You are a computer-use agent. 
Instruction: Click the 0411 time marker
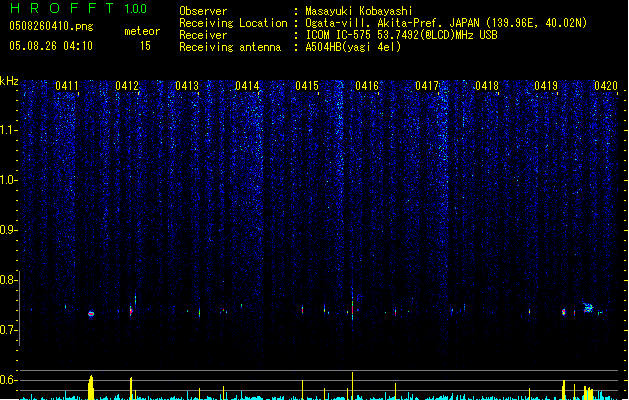pyautogui.click(x=67, y=86)
